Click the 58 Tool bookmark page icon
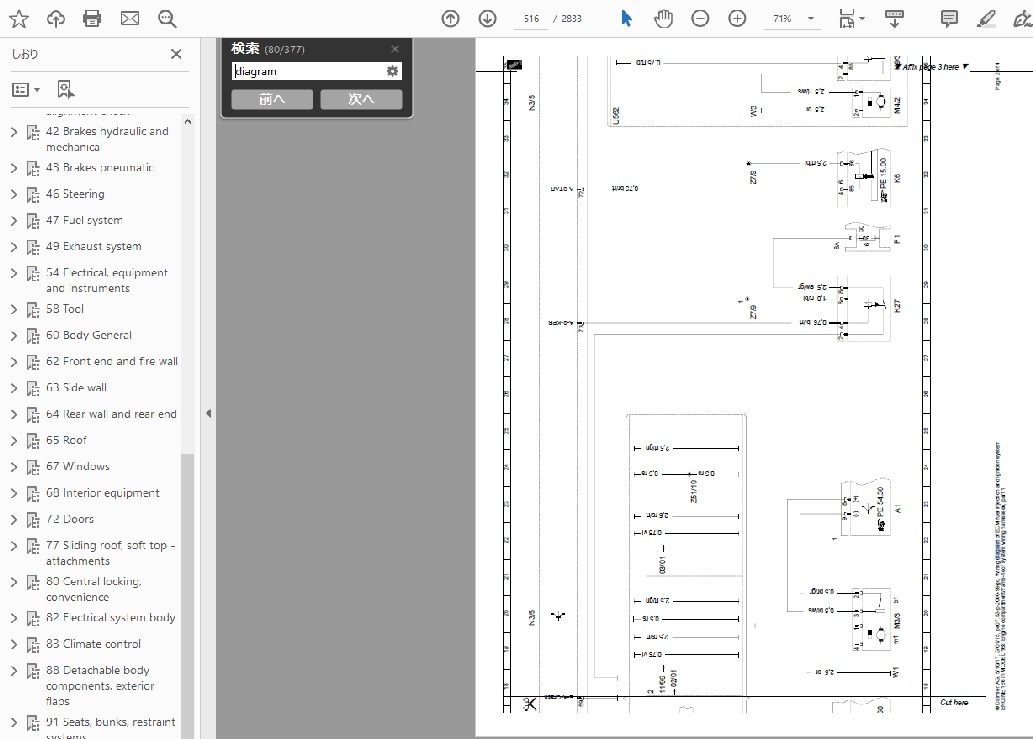 coord(33,310)
